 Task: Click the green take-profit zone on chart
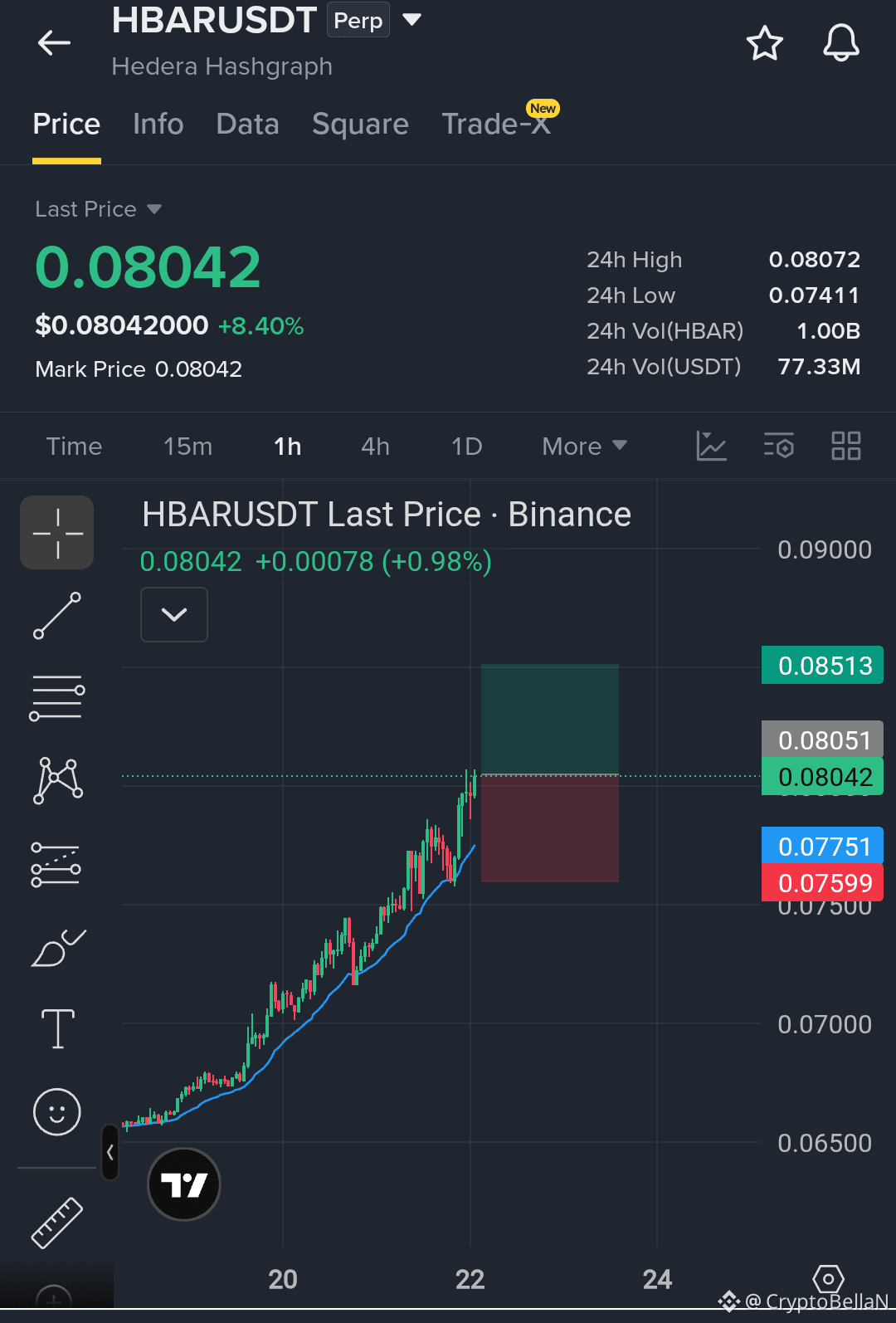coord(550,719)
